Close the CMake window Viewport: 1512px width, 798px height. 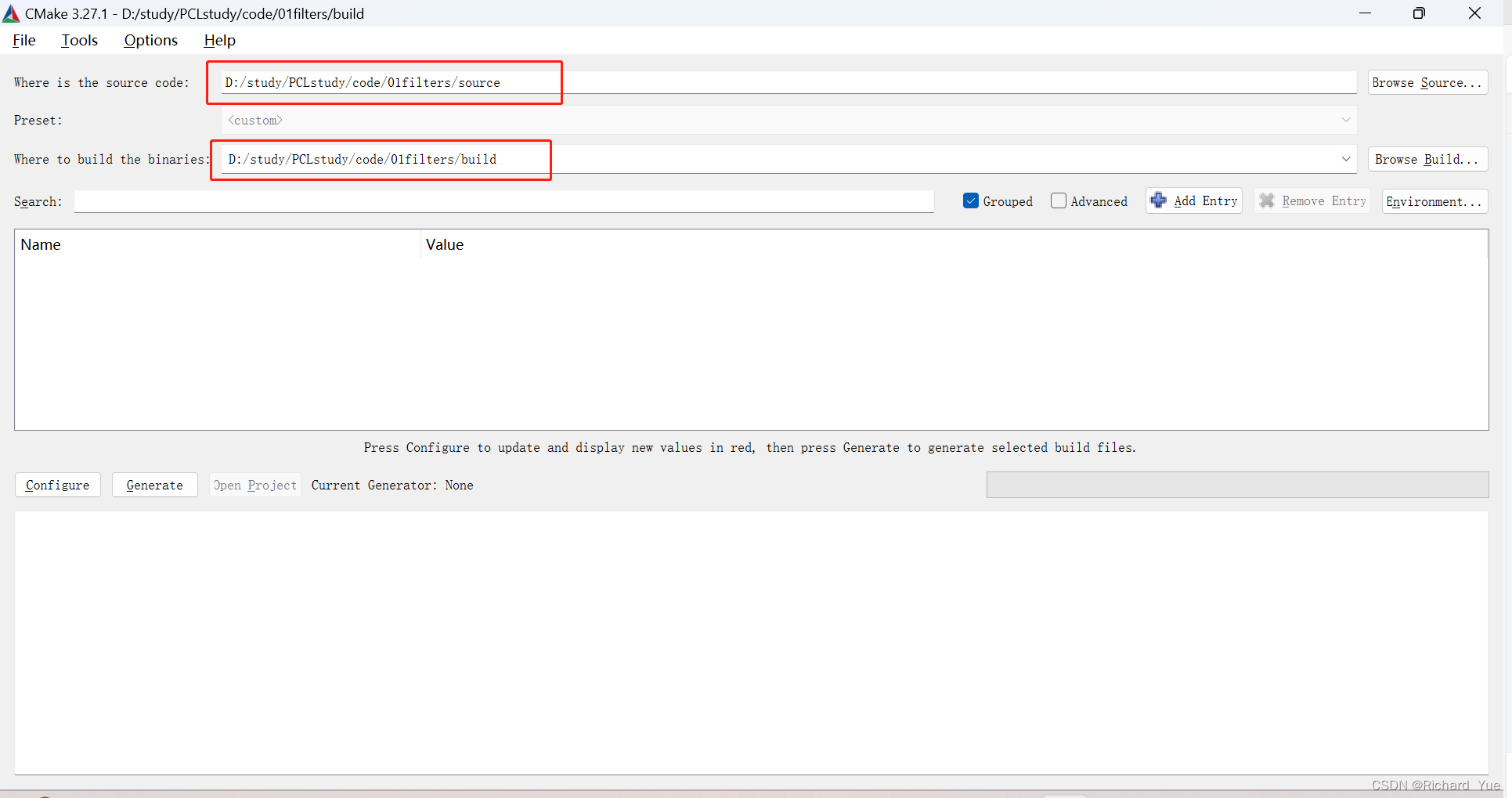pyautogui.click(x=1474, y=13)
